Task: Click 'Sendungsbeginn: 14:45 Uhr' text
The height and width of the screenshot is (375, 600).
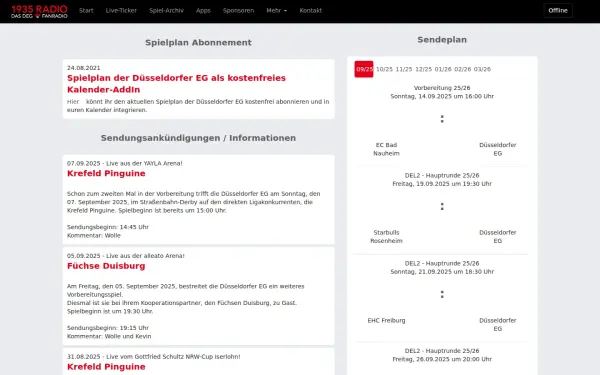Action: (x=108, y=227)
